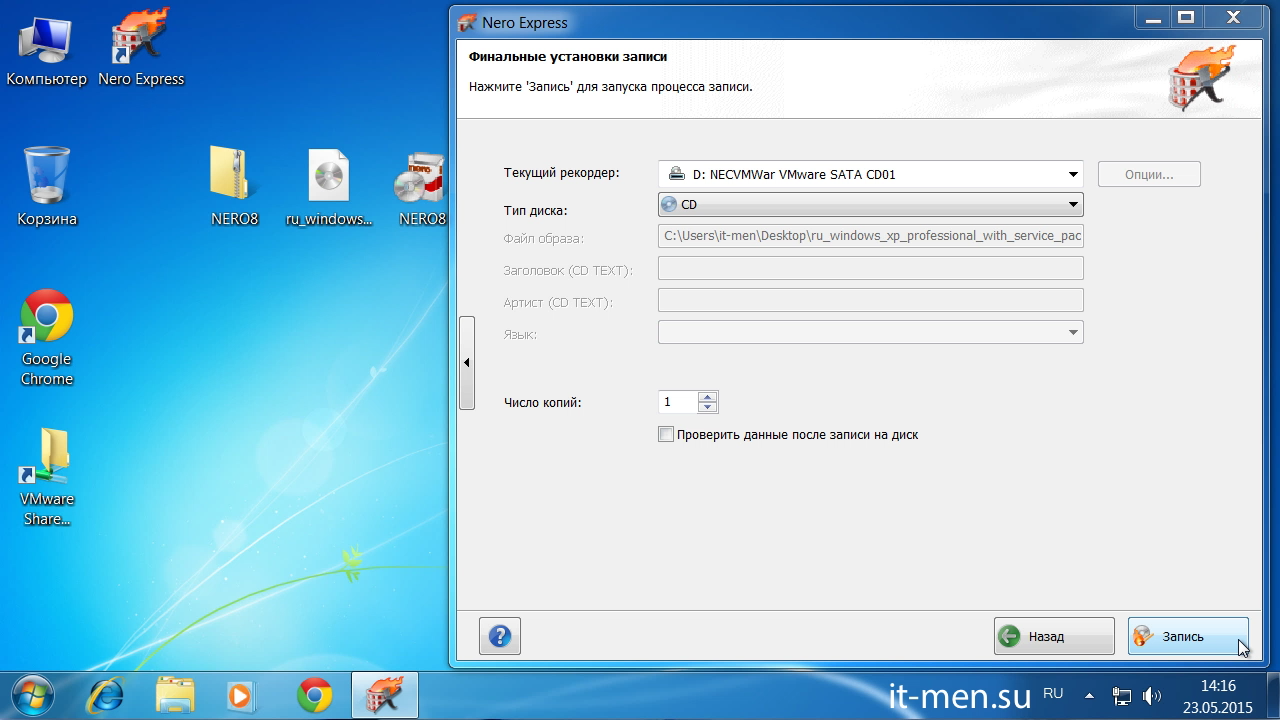Collapse the side panel arrow handle

pyautogui.click(x=467, y=363)
